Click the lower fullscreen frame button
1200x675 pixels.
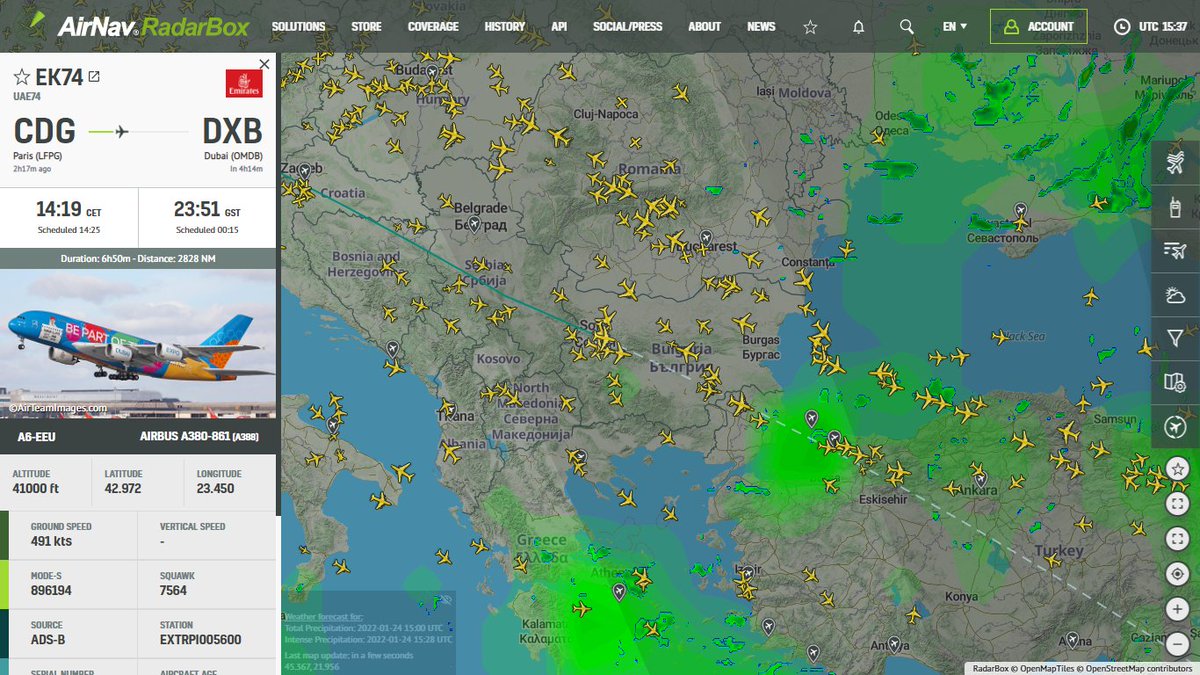click(1177, 539)
